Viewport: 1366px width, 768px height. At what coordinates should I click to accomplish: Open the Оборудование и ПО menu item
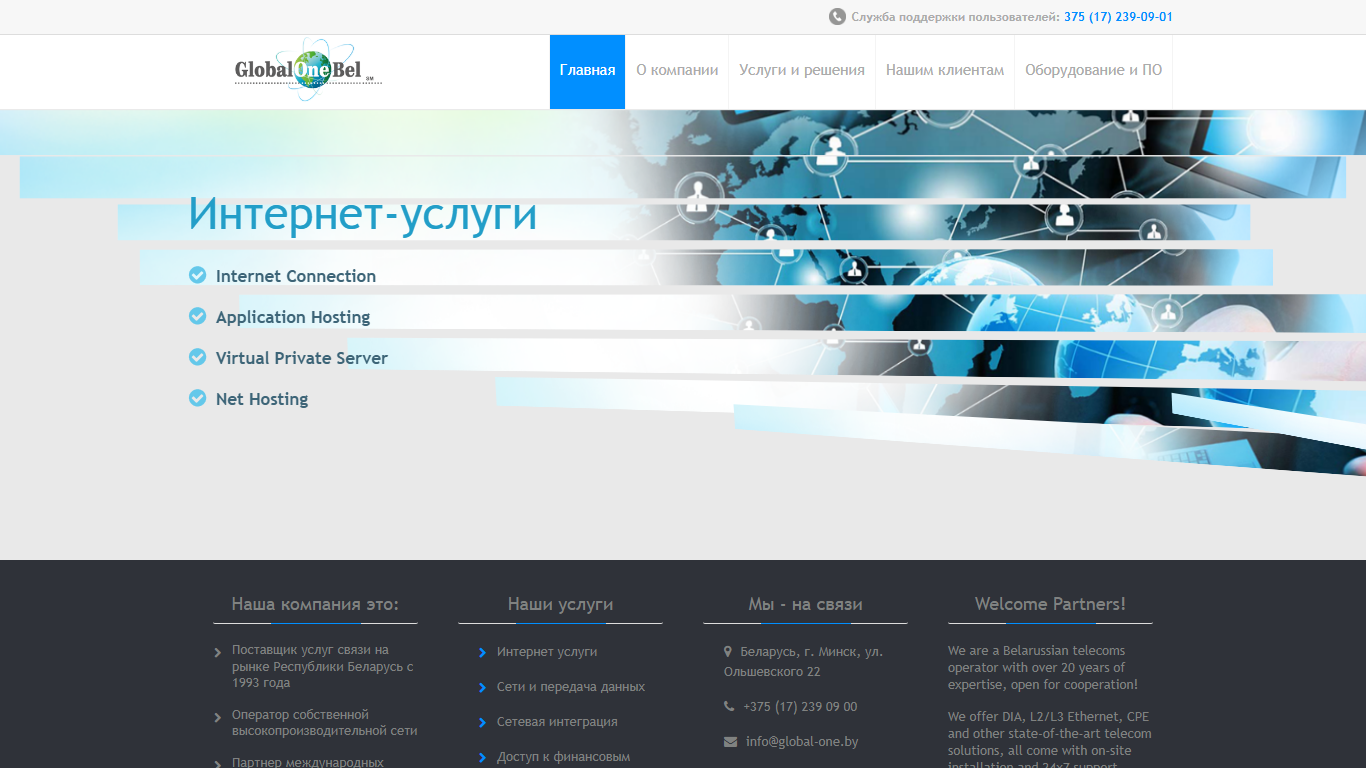[x=1093, y=71]
